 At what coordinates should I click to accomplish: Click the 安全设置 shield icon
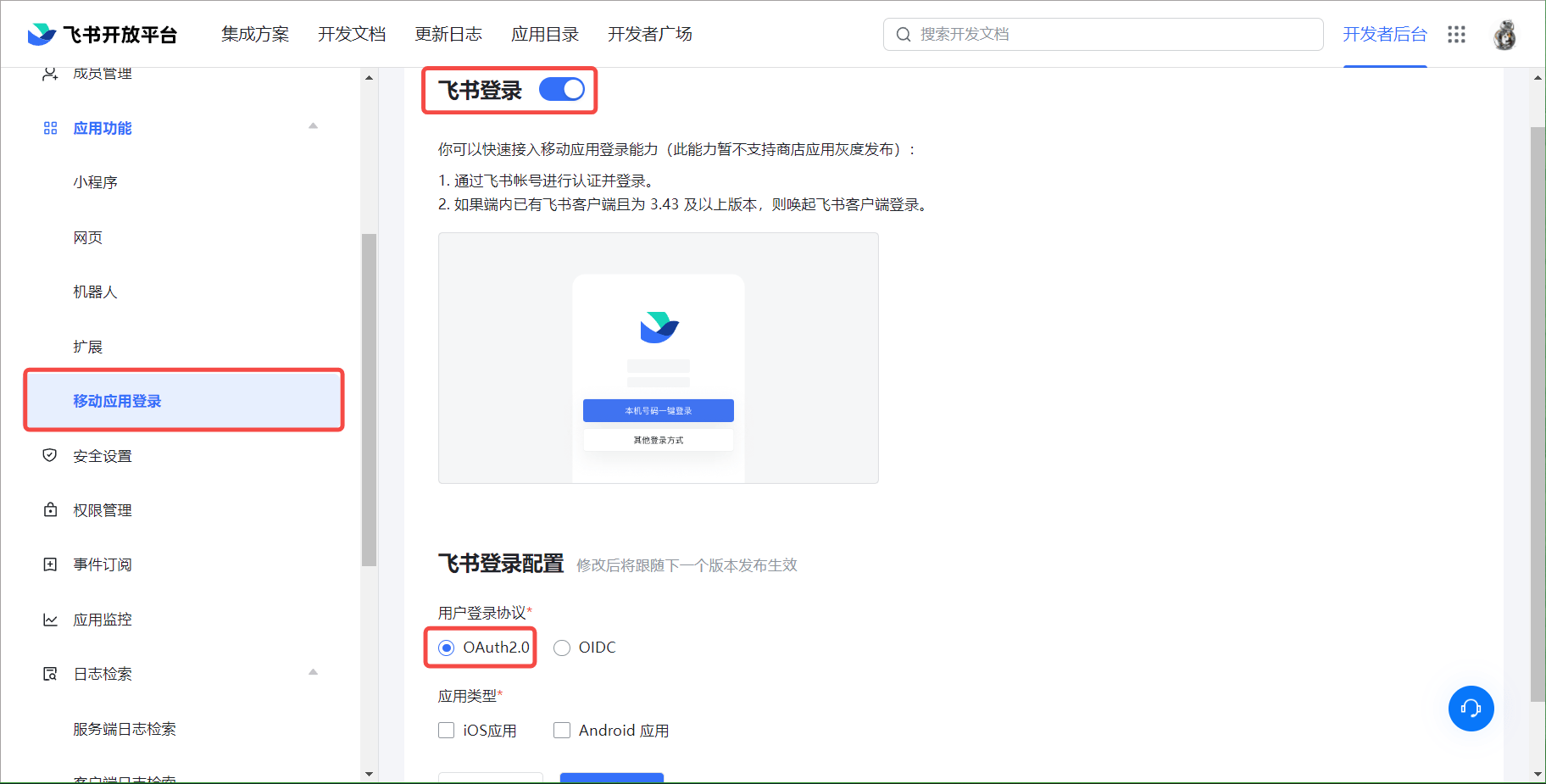pyautogui.click(x=50, y=456)
